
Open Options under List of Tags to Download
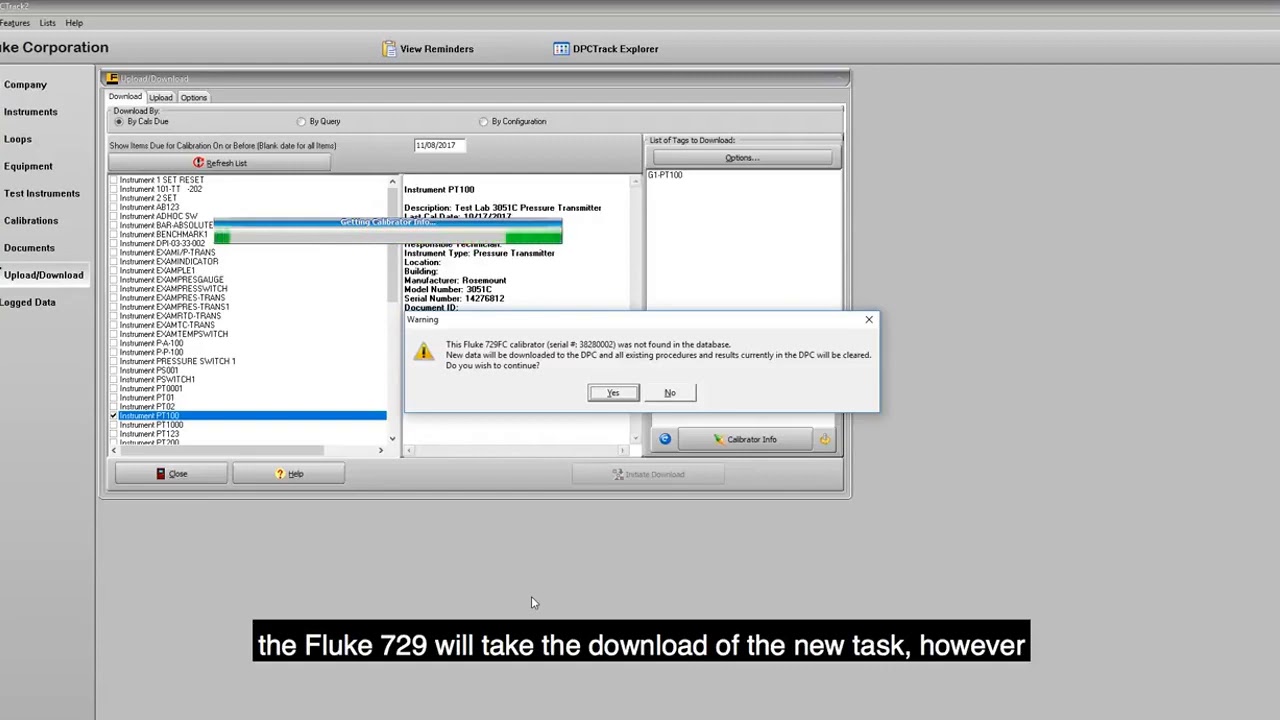click(x=742, y=158)
